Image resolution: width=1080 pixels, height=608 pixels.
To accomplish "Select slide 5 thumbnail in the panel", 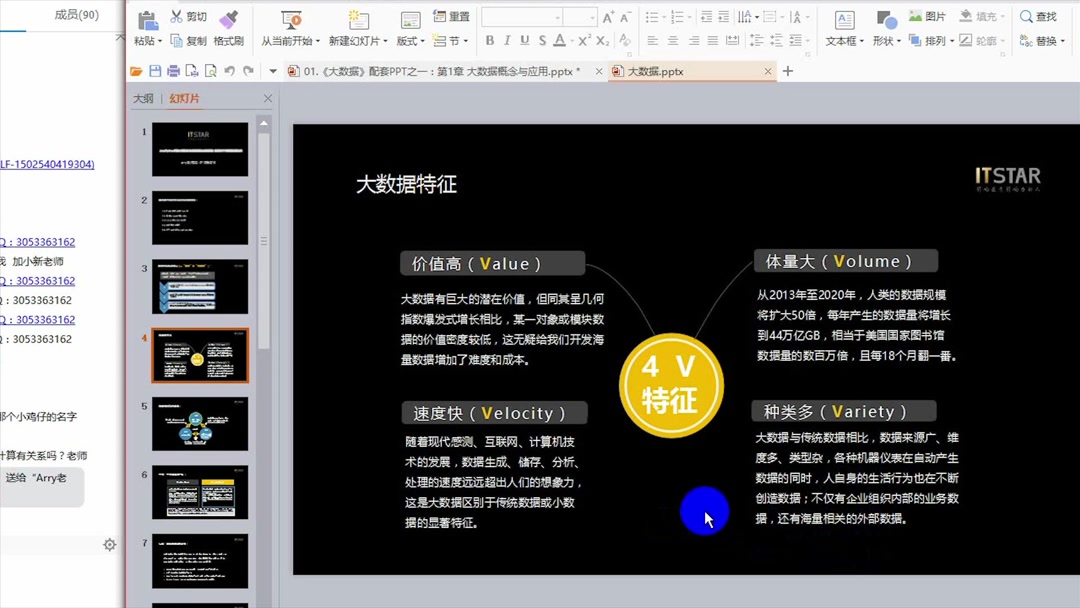I will (x=199, y=424).
